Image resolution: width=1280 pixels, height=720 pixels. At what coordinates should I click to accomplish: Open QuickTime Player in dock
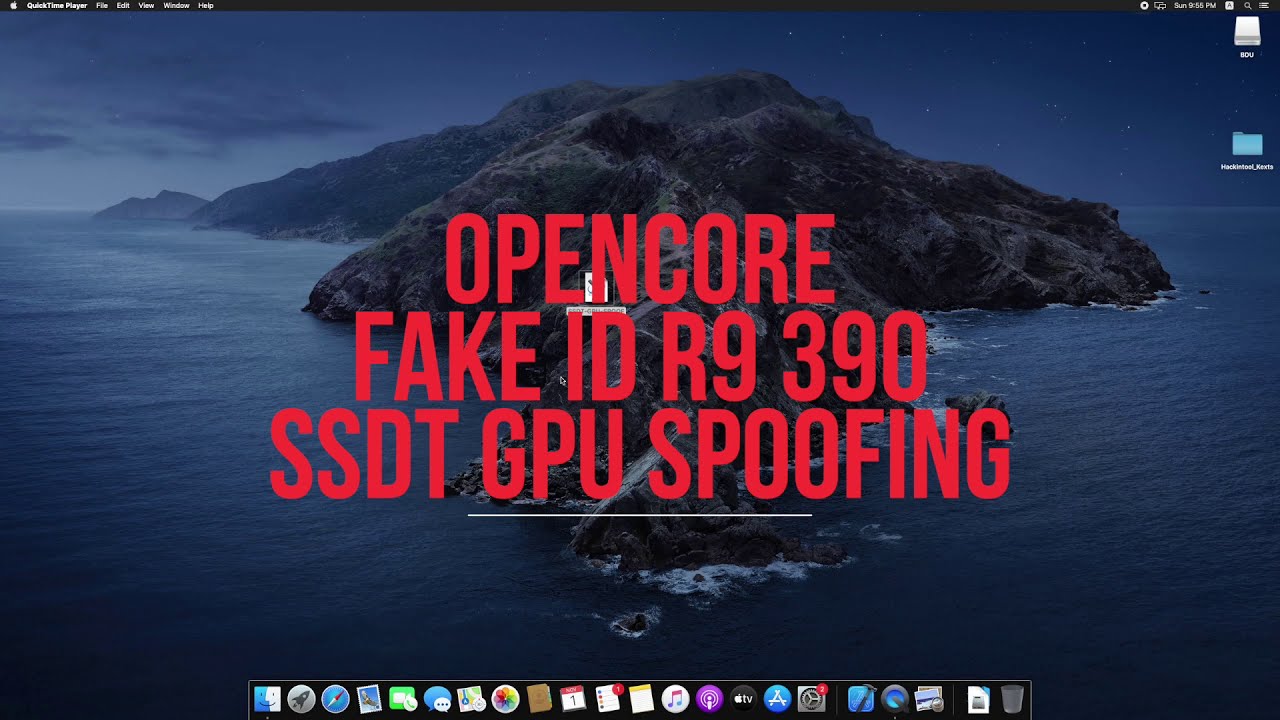point(895,699)
